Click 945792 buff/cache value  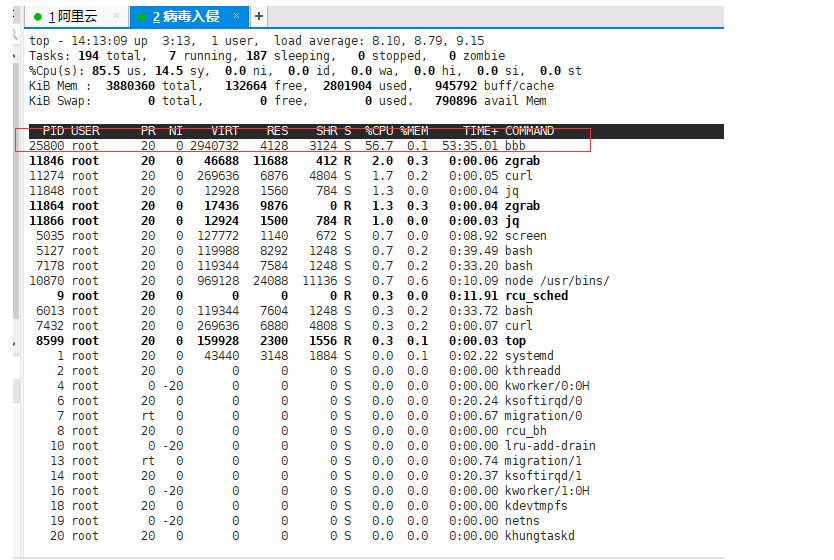click(x=456, y=86)
